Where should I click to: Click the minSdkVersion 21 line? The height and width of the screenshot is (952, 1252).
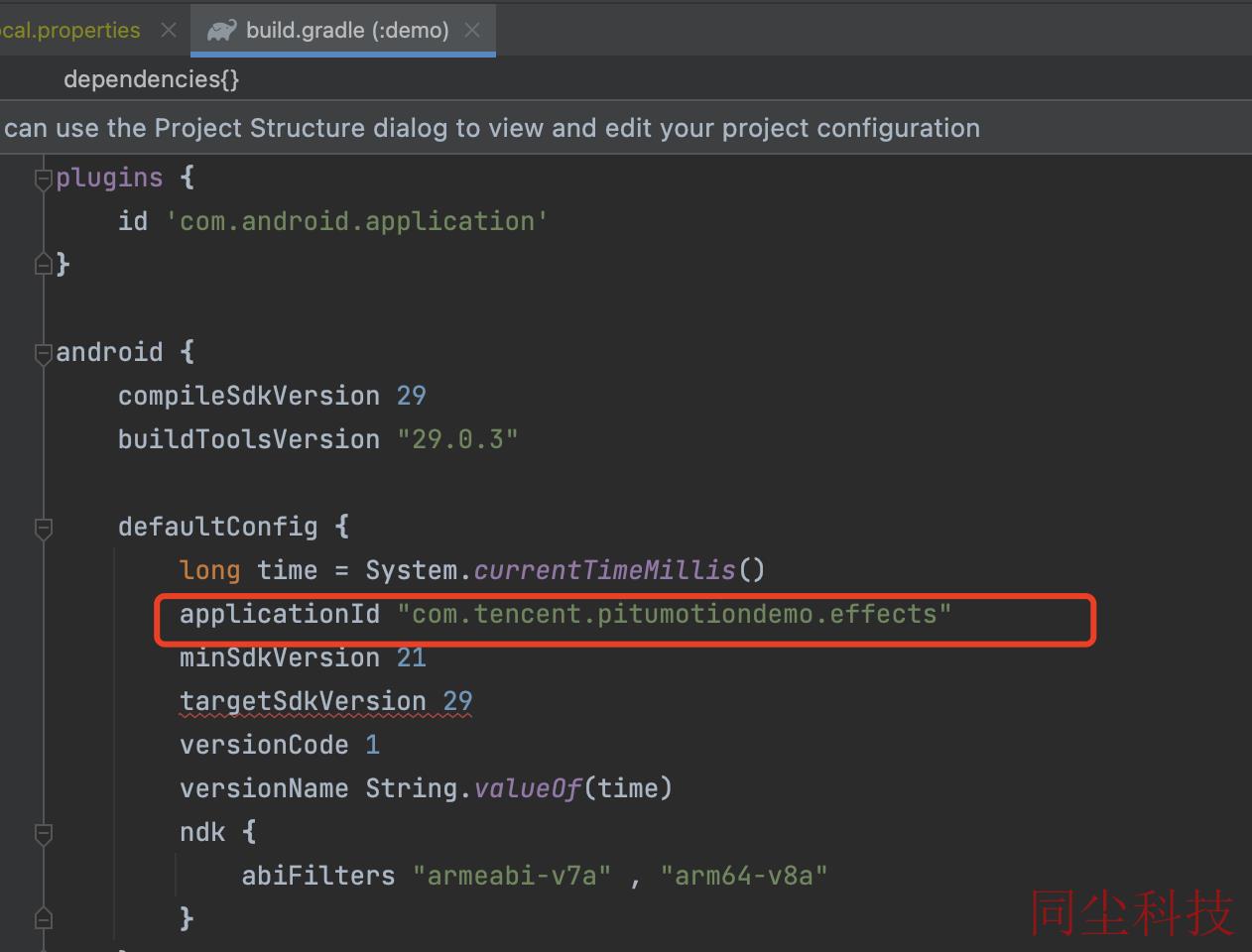pos(303,657)
